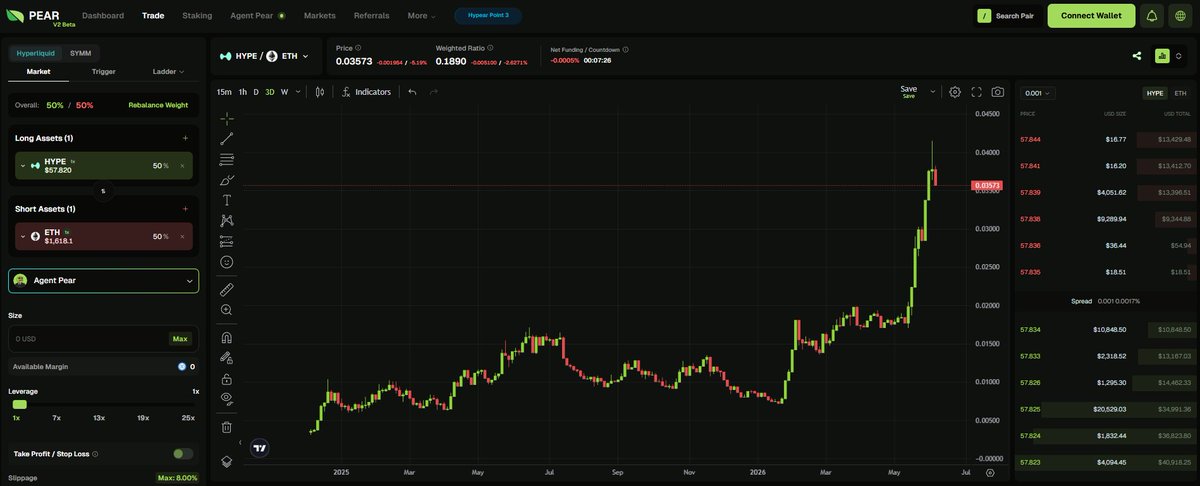Toggle the magnet mode tool
Viewport: 1200px width, 486px height.
(227, 337)
